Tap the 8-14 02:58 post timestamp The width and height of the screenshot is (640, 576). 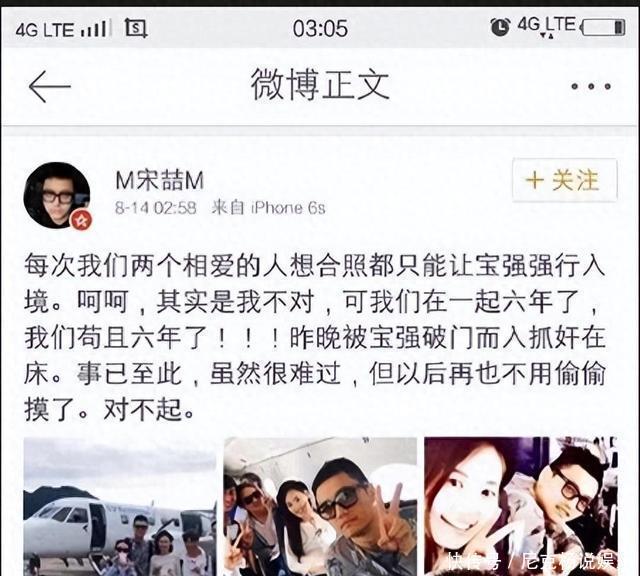[x=156, y=208]
